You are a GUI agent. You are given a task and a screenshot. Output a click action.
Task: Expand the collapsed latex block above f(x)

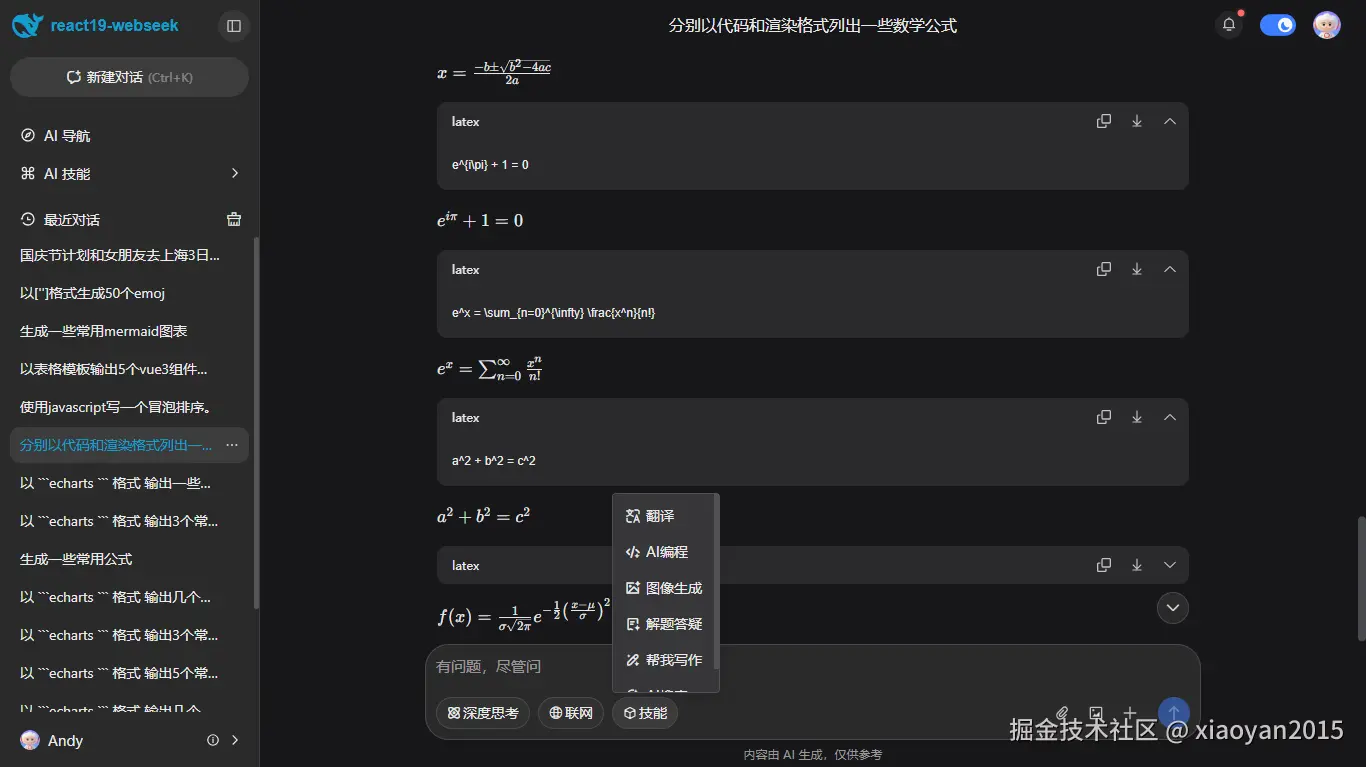coord(1170,565)
